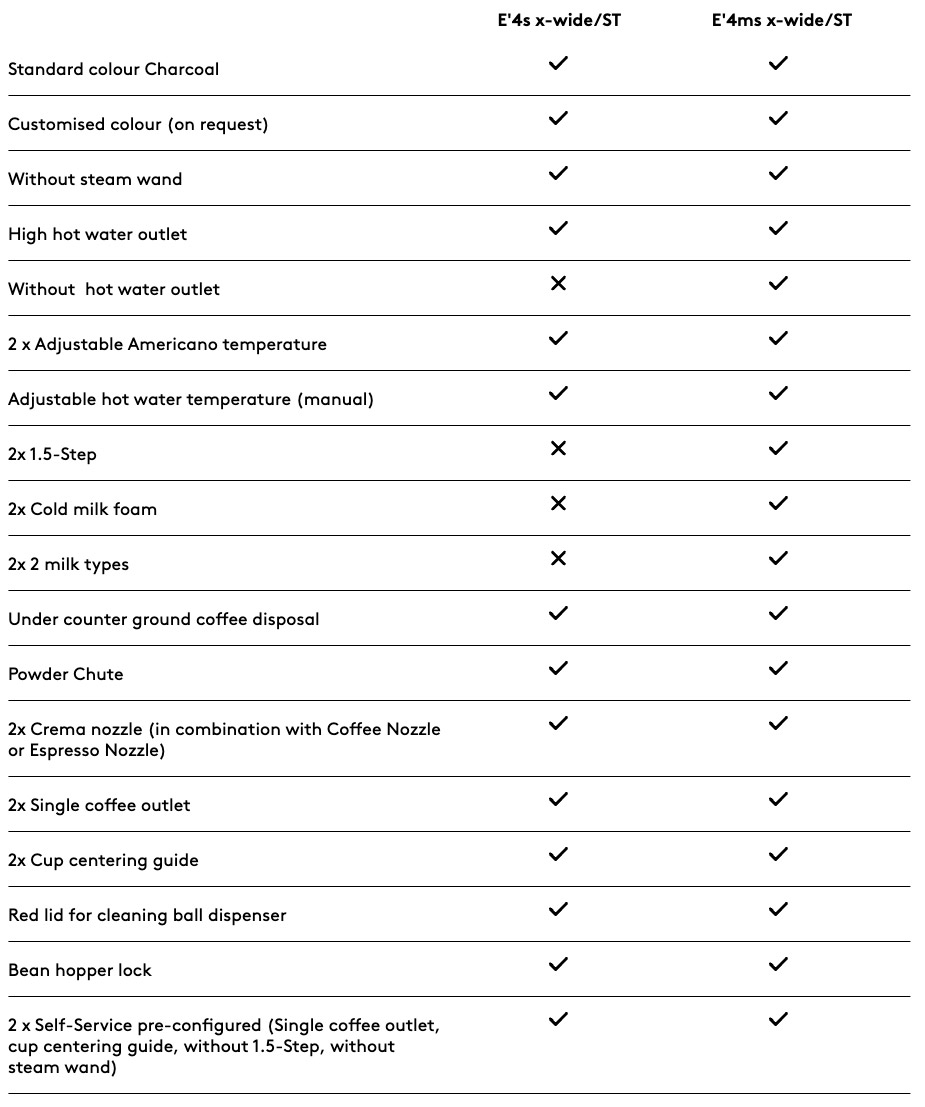This screenshot has height=1107, width=925.
Task: Click the '2 x Self-Service pre-configured' description
Action: click(x=223, y=1046)
